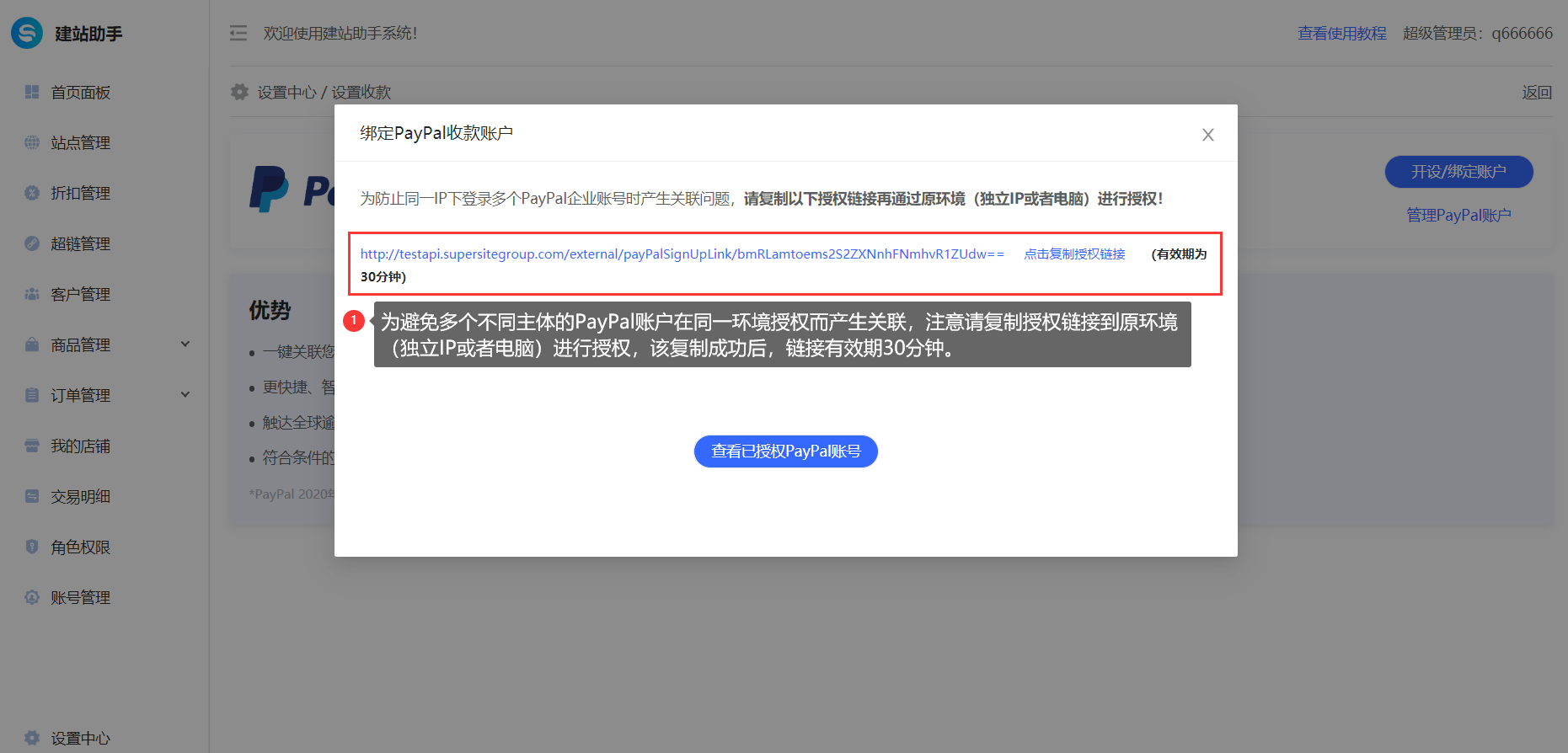Expand the 订单管理 submenu arrow
This screenshot has width=1568, height=753.
(185, 395)
